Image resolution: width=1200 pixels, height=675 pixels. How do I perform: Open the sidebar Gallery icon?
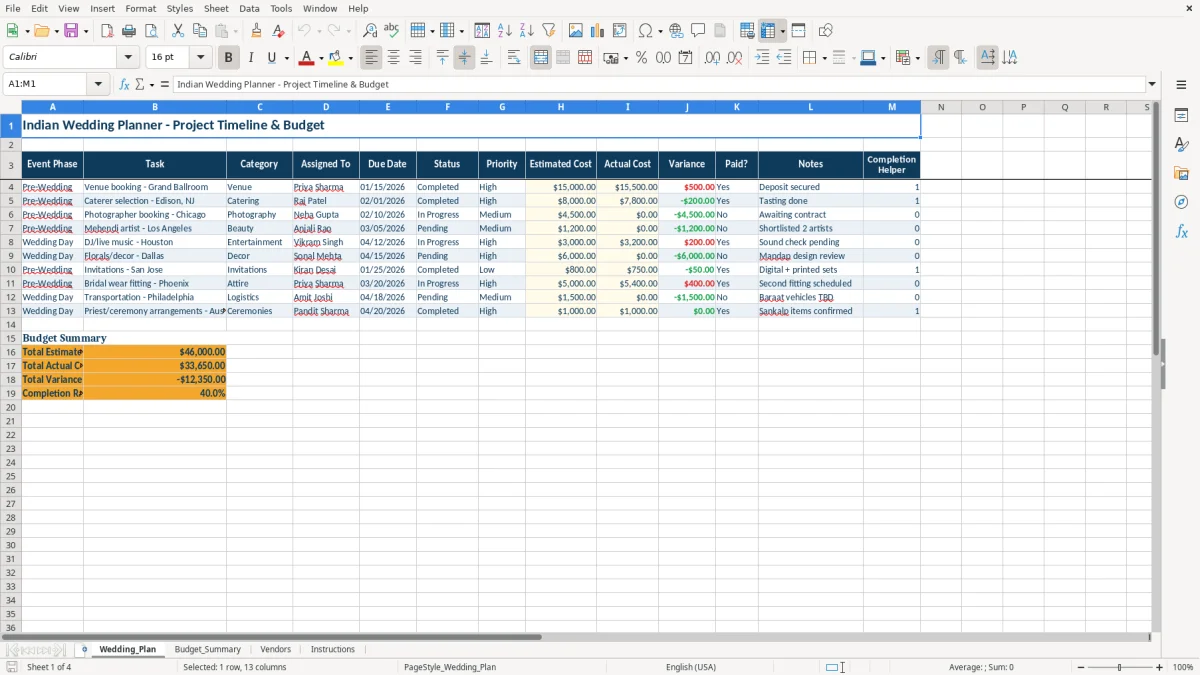(1181, 173)
